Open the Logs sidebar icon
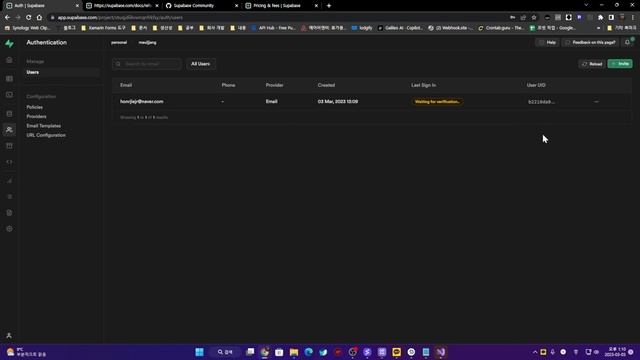 [9, 197]
